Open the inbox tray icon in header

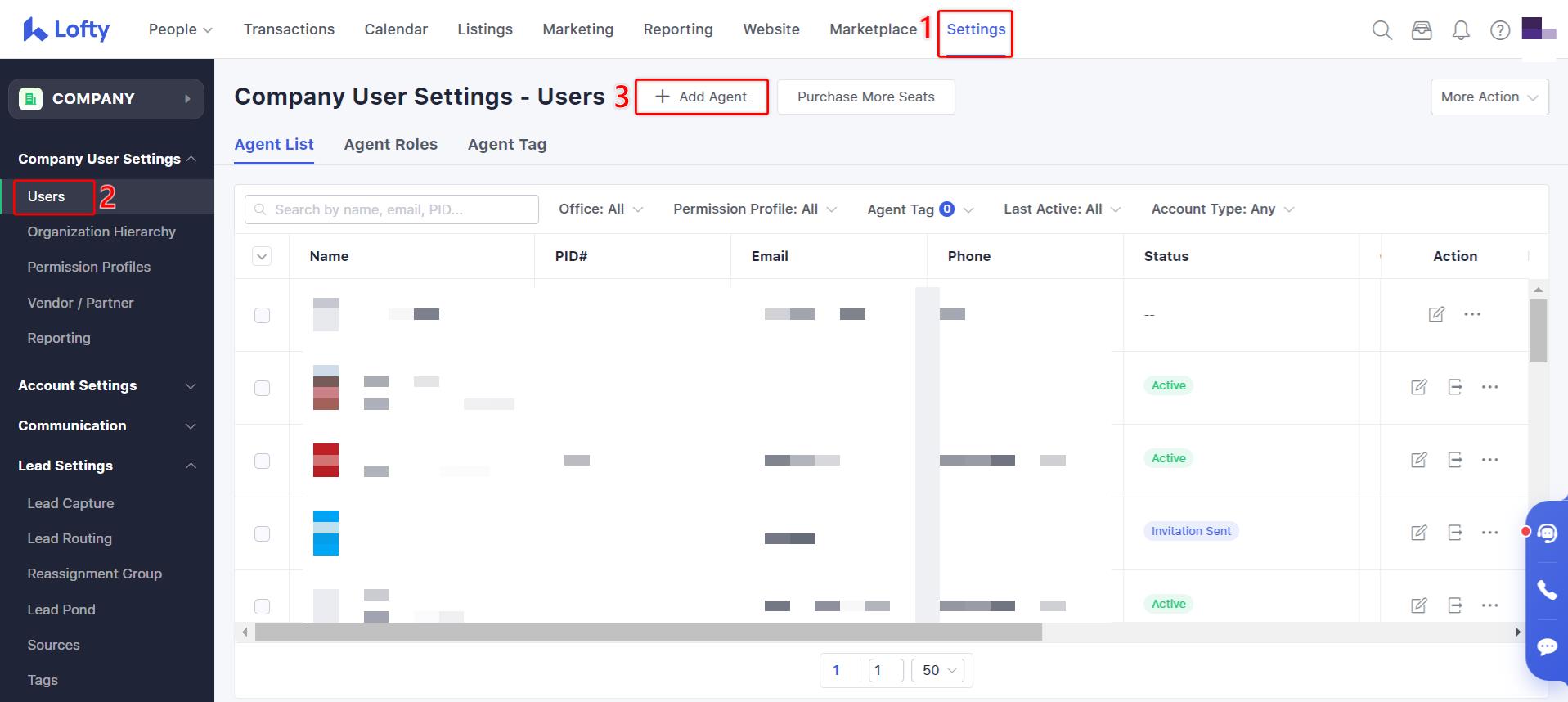[1422, 30]
